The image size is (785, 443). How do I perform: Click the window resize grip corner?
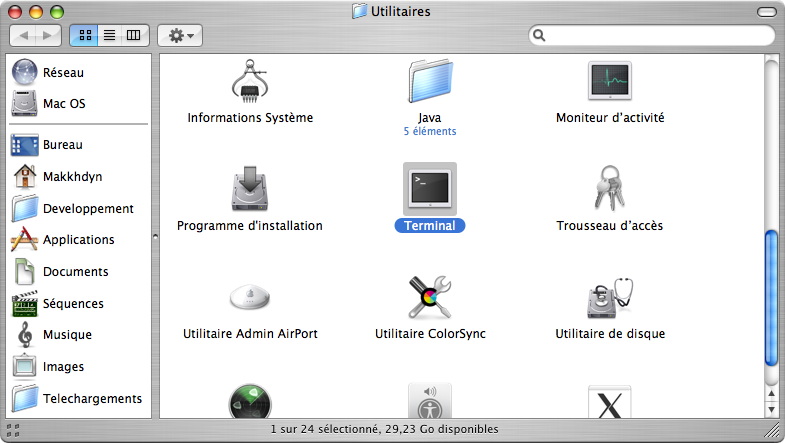click(773, 429)
